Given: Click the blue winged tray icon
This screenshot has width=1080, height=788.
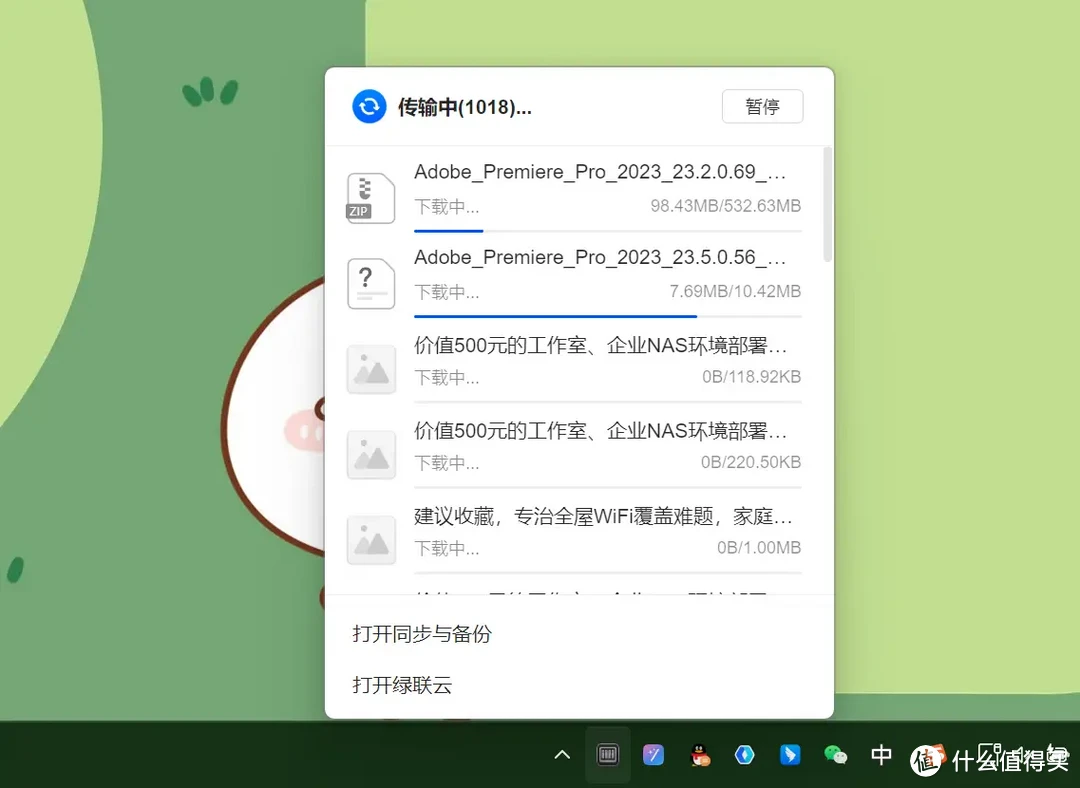Looking at the screenshot, I should 789,755.
